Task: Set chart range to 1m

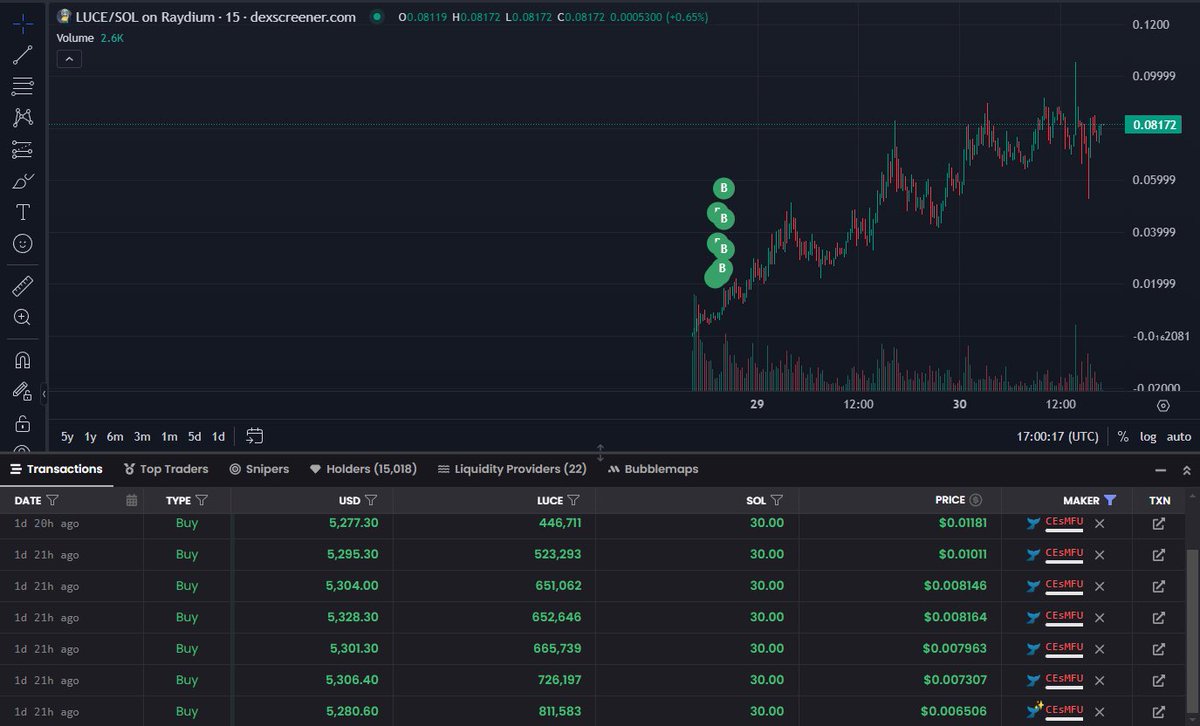Action: (x=169, y=436)
